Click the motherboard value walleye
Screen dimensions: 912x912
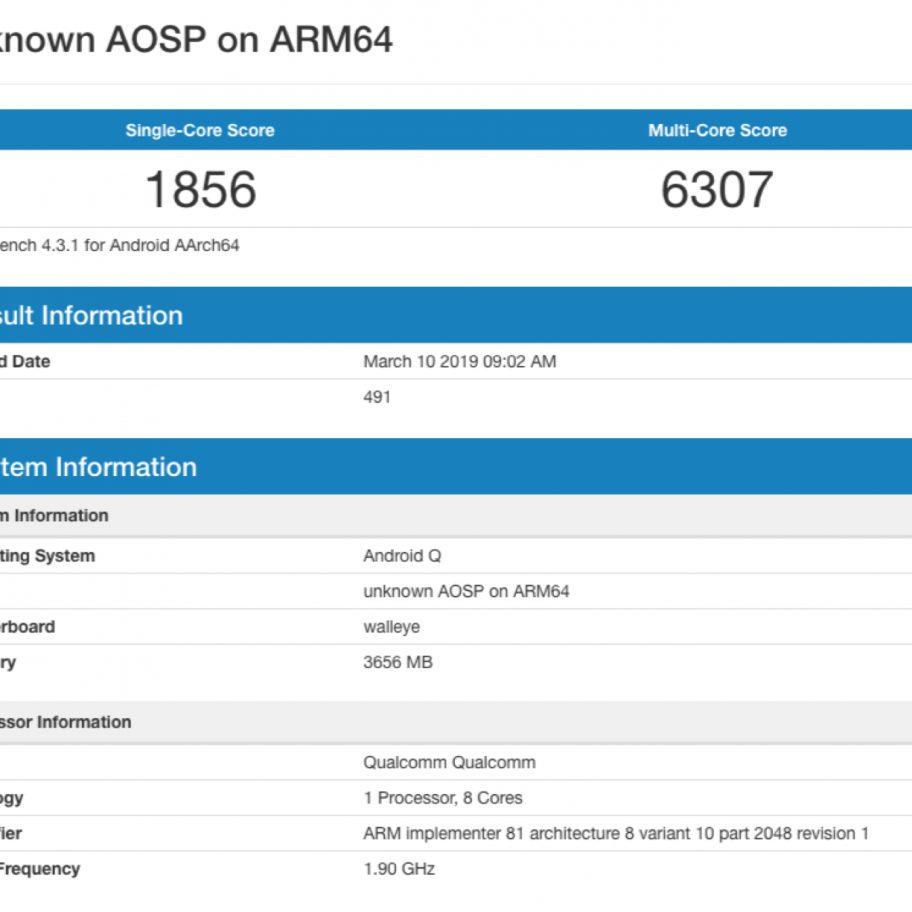391,627
